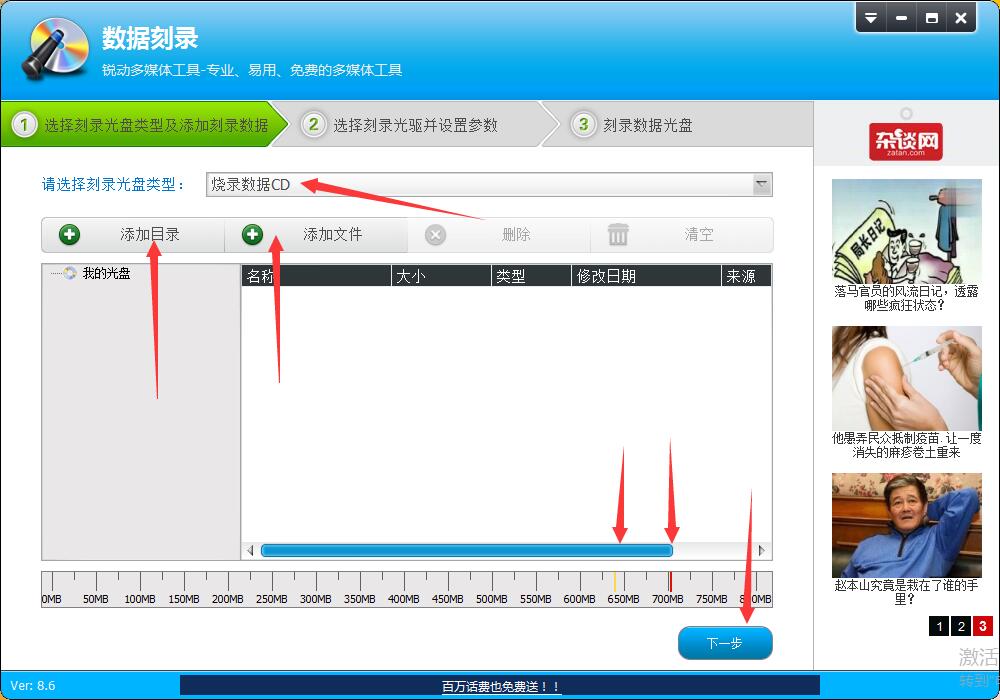Viewport: 1000px width, 700px height.
Task: Click the 杂谈网 logo in ad panel
Action: pyautogui.click(x=906, y=141)
